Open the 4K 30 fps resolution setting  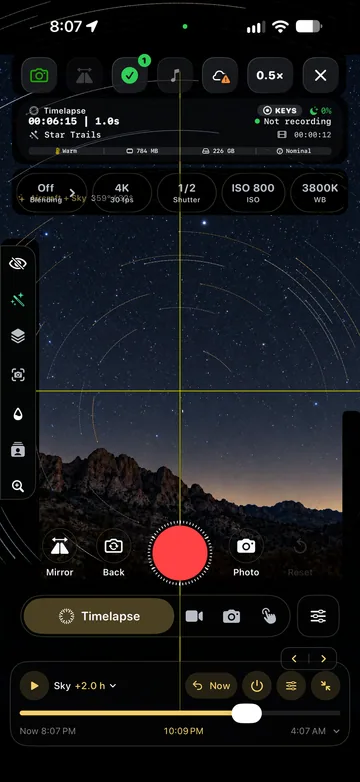pyautogui.click(x=122, y=193)
